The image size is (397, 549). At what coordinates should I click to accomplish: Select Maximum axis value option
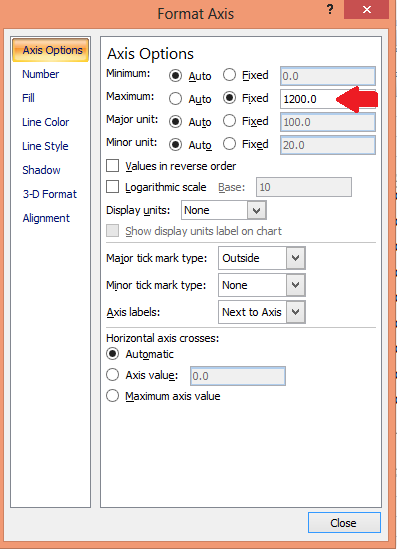(x=112, y=396)
